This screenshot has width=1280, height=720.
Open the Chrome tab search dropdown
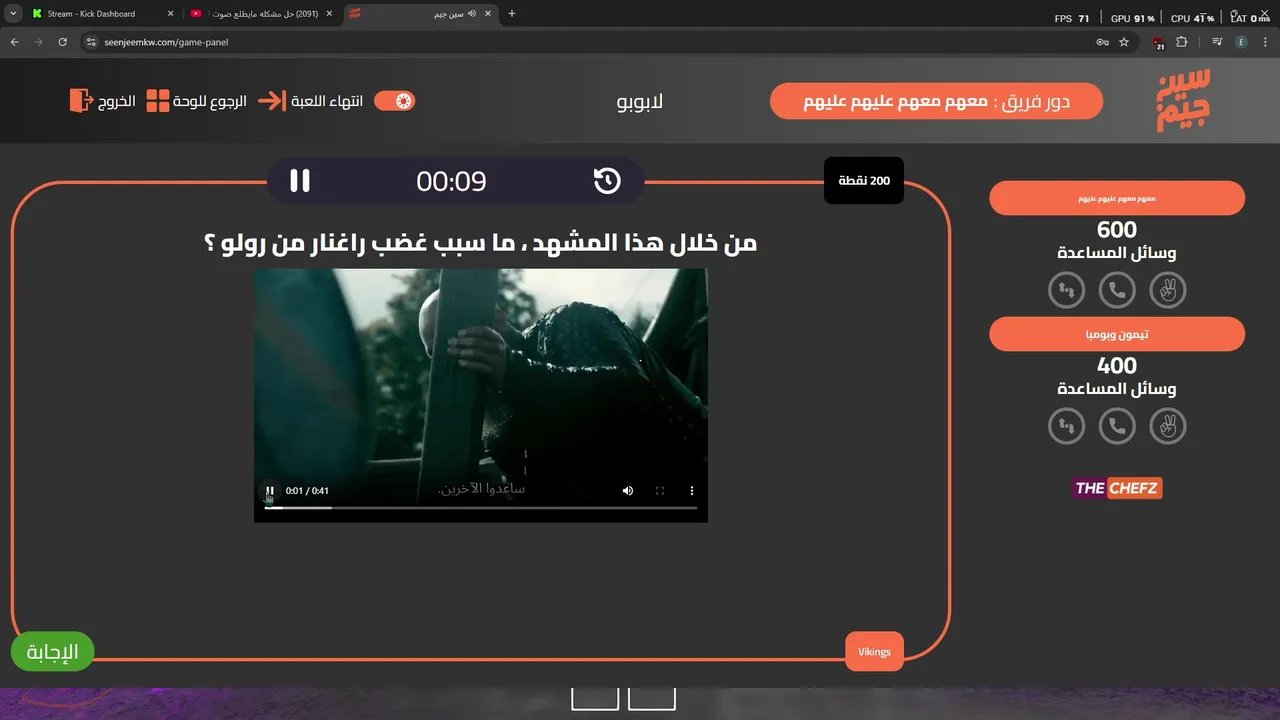tap(13, 14)
